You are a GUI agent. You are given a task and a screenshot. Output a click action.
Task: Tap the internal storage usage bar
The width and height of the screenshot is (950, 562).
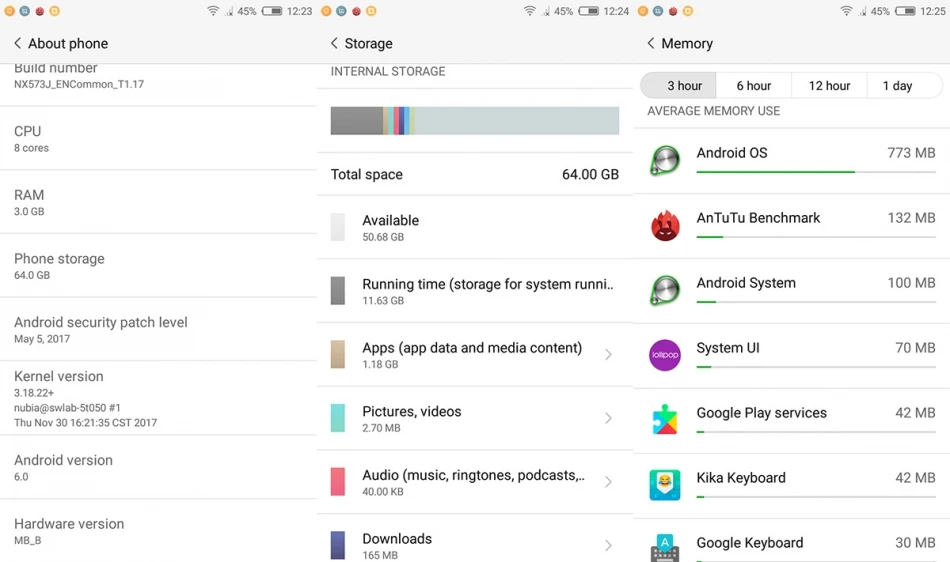[x=474, y=121]
